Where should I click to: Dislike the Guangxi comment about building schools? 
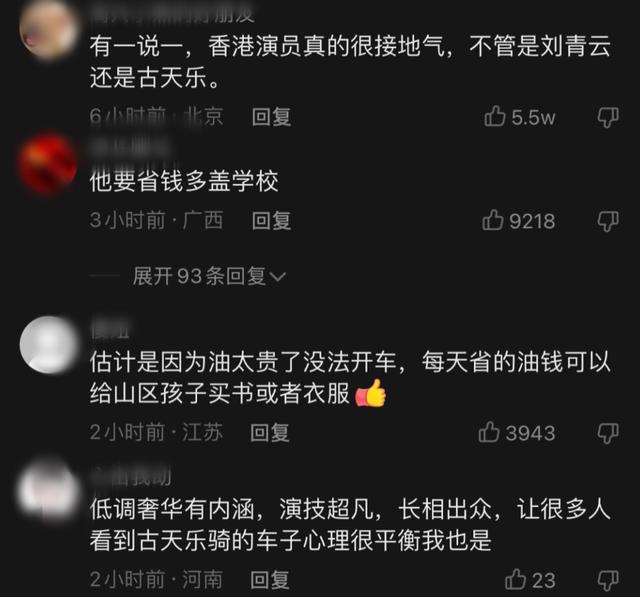click(608, 221)
